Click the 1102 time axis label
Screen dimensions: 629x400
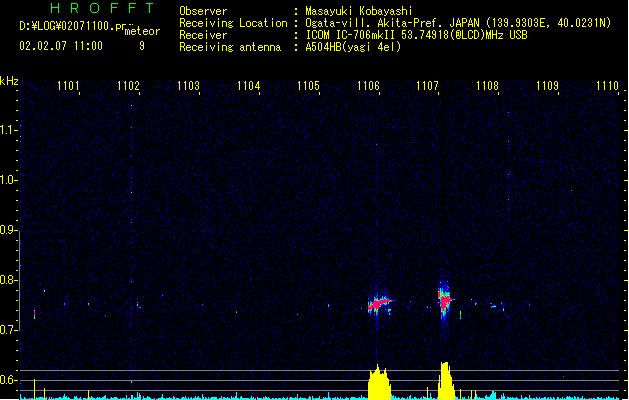pyautogui.click(x=128, y=85)
